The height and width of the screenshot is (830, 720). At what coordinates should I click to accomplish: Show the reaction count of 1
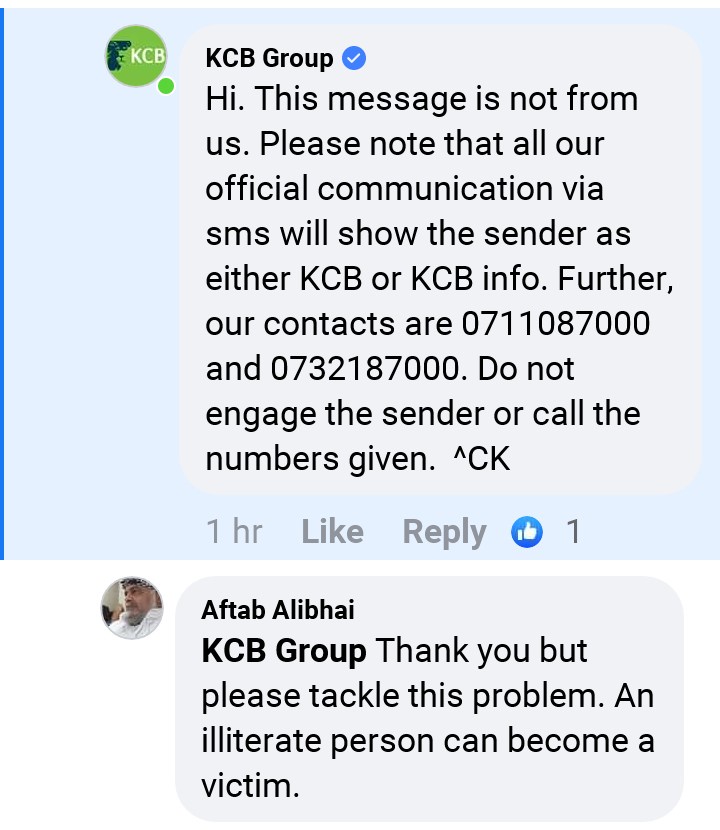point(573,531)
